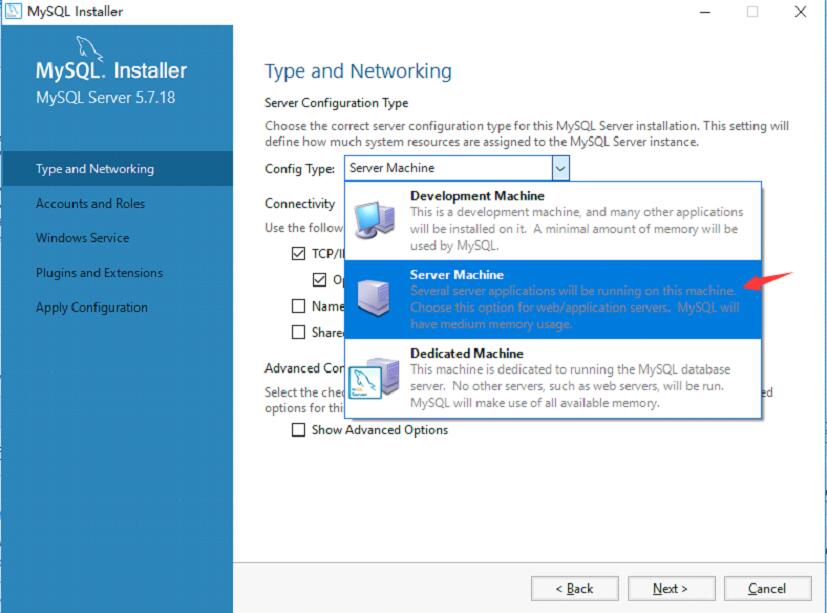This screenshot has width=827, height=613.
Task: Open the Config Type dropdown arrow
Action: point(560,168)
